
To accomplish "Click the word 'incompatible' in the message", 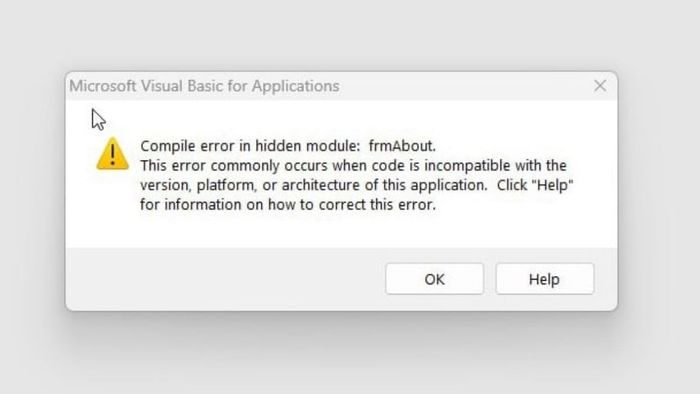I will pyautogui.click(x=467, y=166).
